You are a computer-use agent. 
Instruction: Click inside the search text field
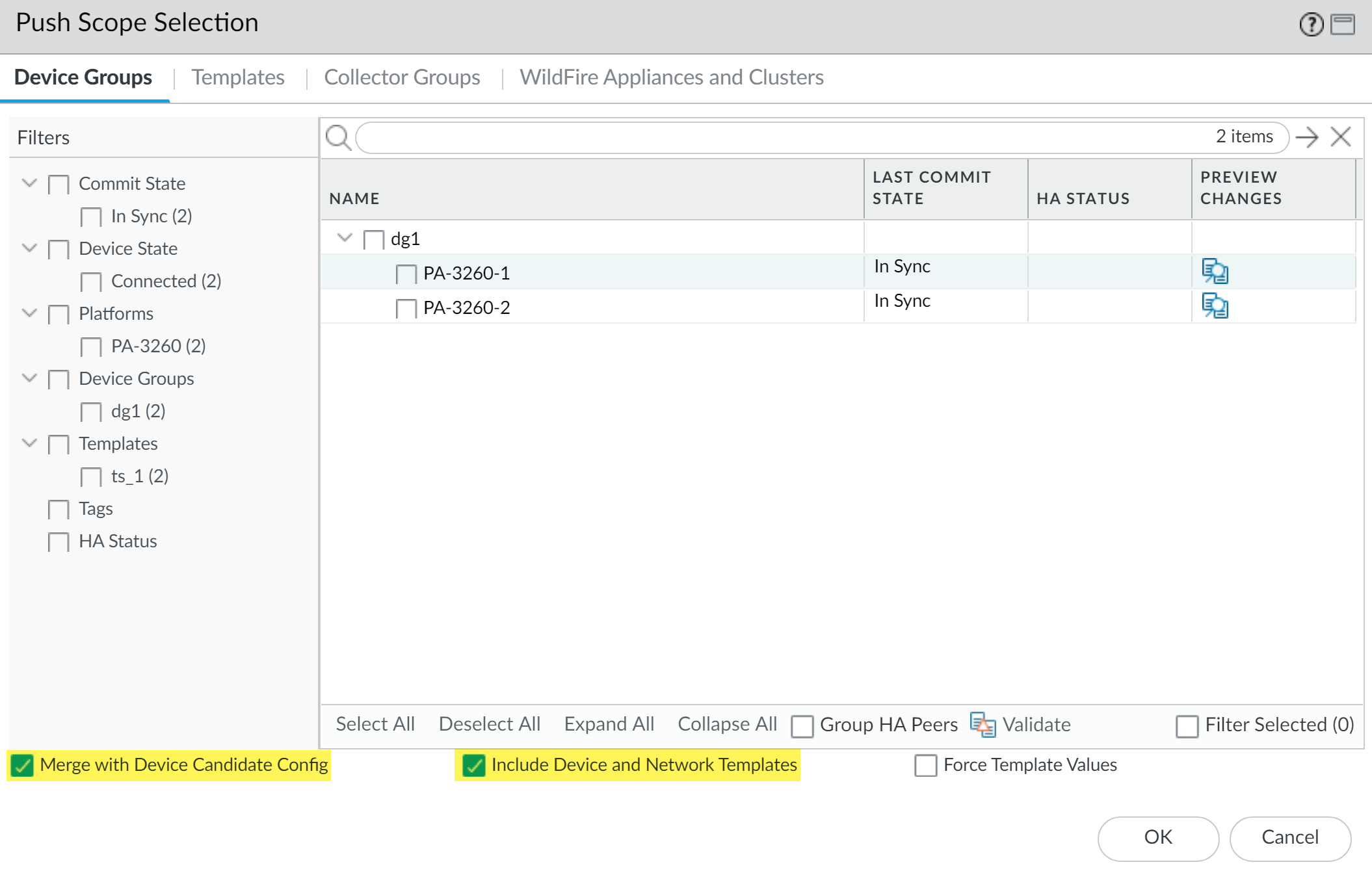coord(780,137)
